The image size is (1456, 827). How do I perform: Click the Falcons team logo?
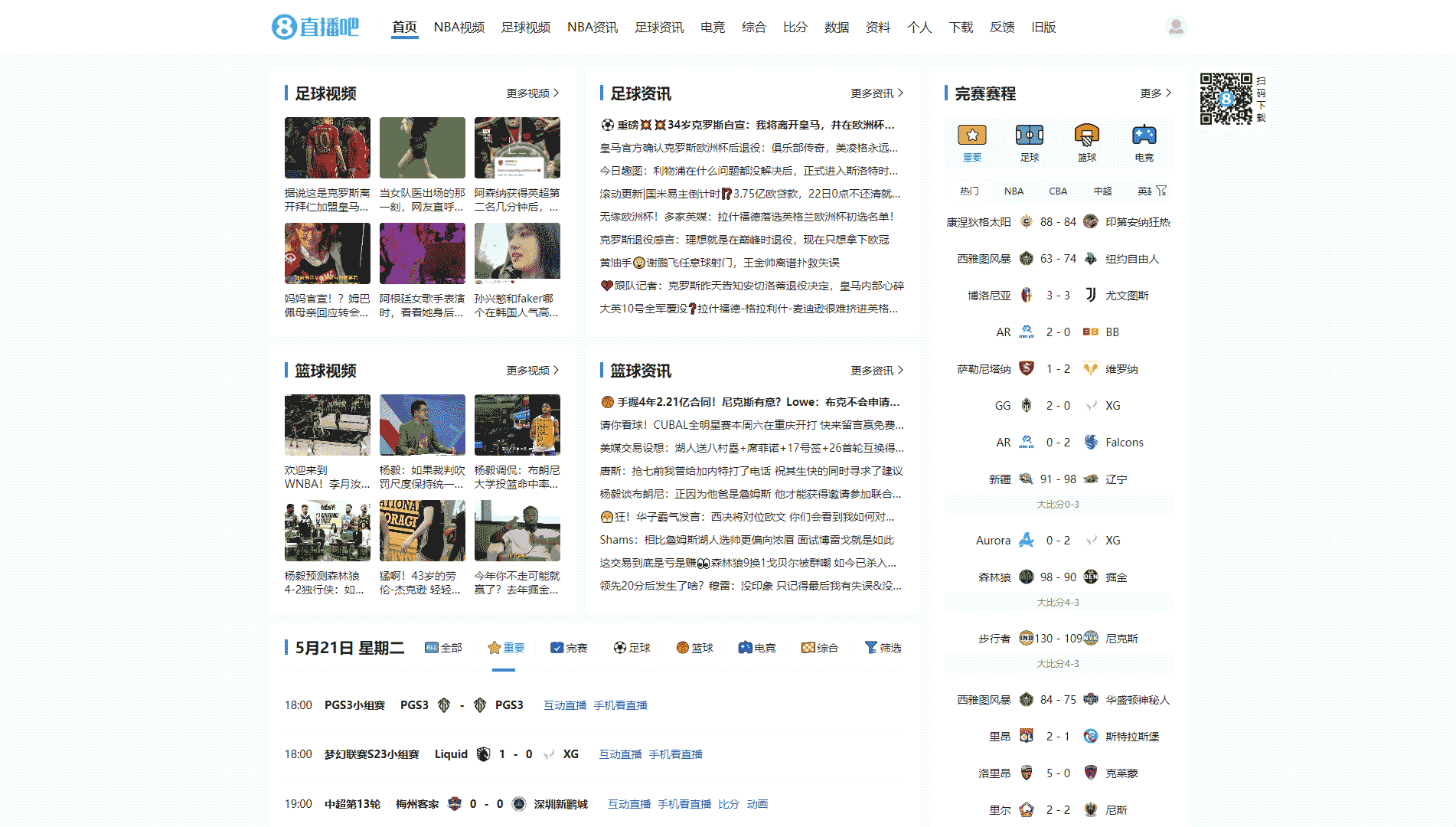tap(1091, 443)
